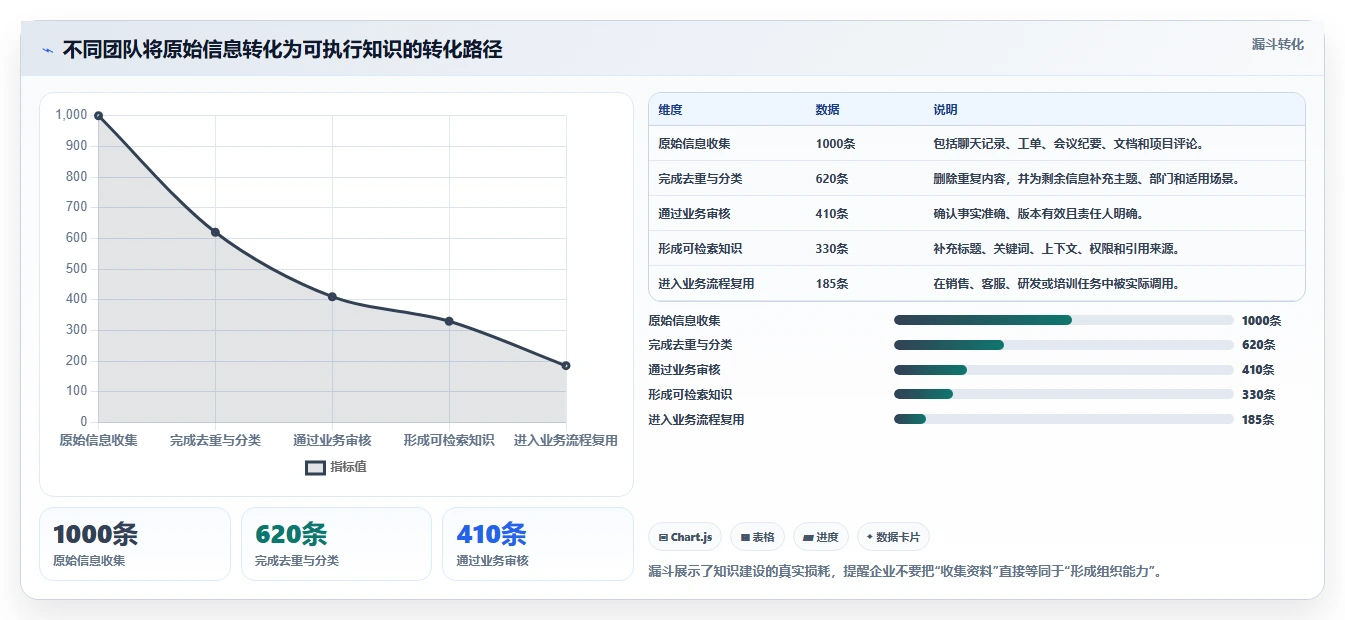This screenshot has height=620, width=1345.
Task: Click x-axis label 进入业务流程复用
Action: click(x=566, y=440)
